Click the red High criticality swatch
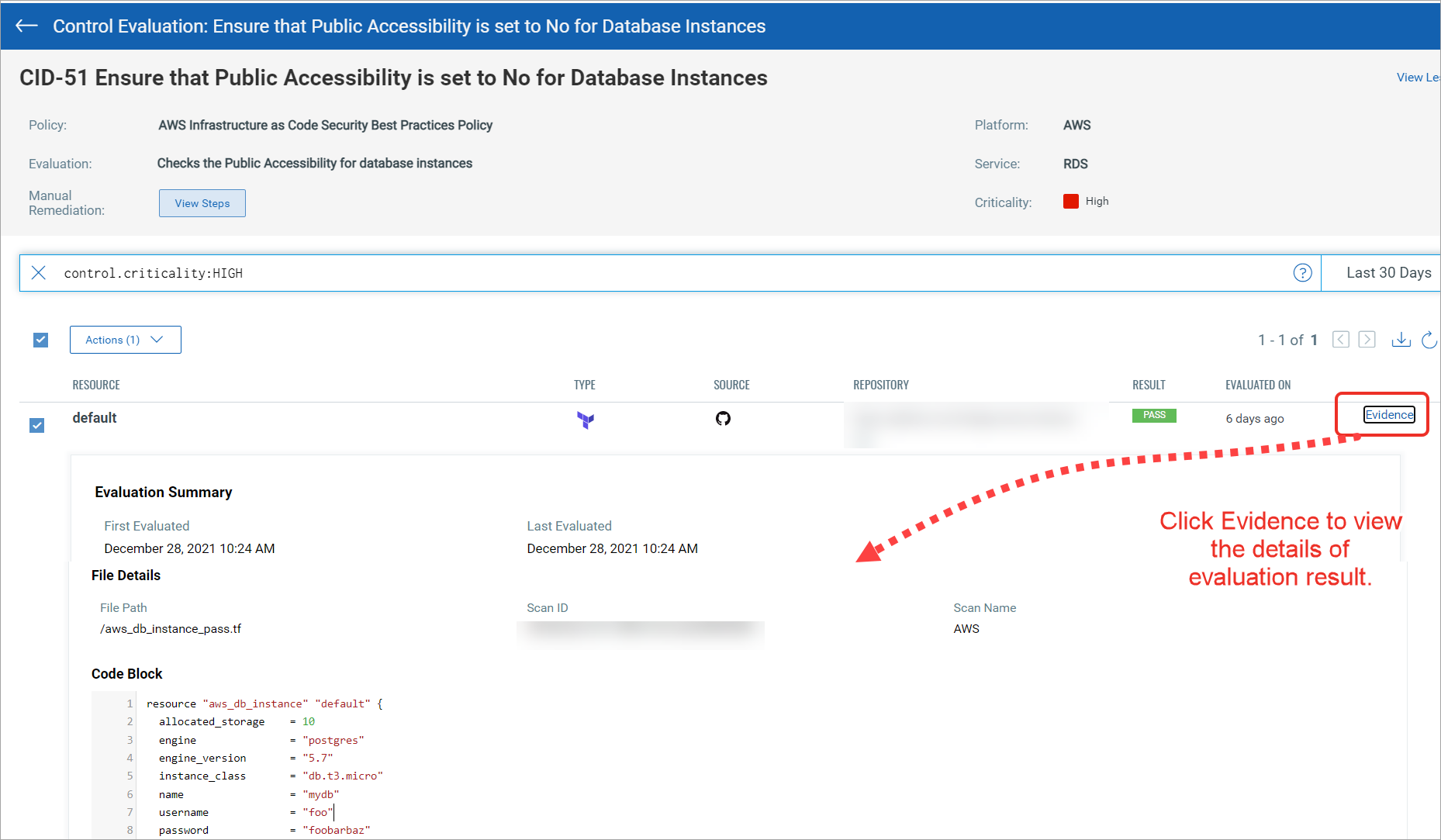The image size is (1441, 840). click(1071, 202)
